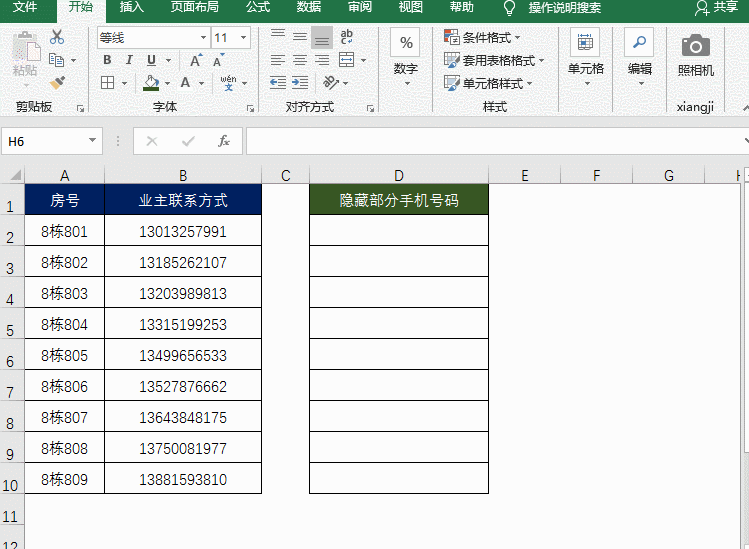This screenshot has width=749, height=549.
Task: Open the Editing (编辑) menu
Action: coord(640,57)
